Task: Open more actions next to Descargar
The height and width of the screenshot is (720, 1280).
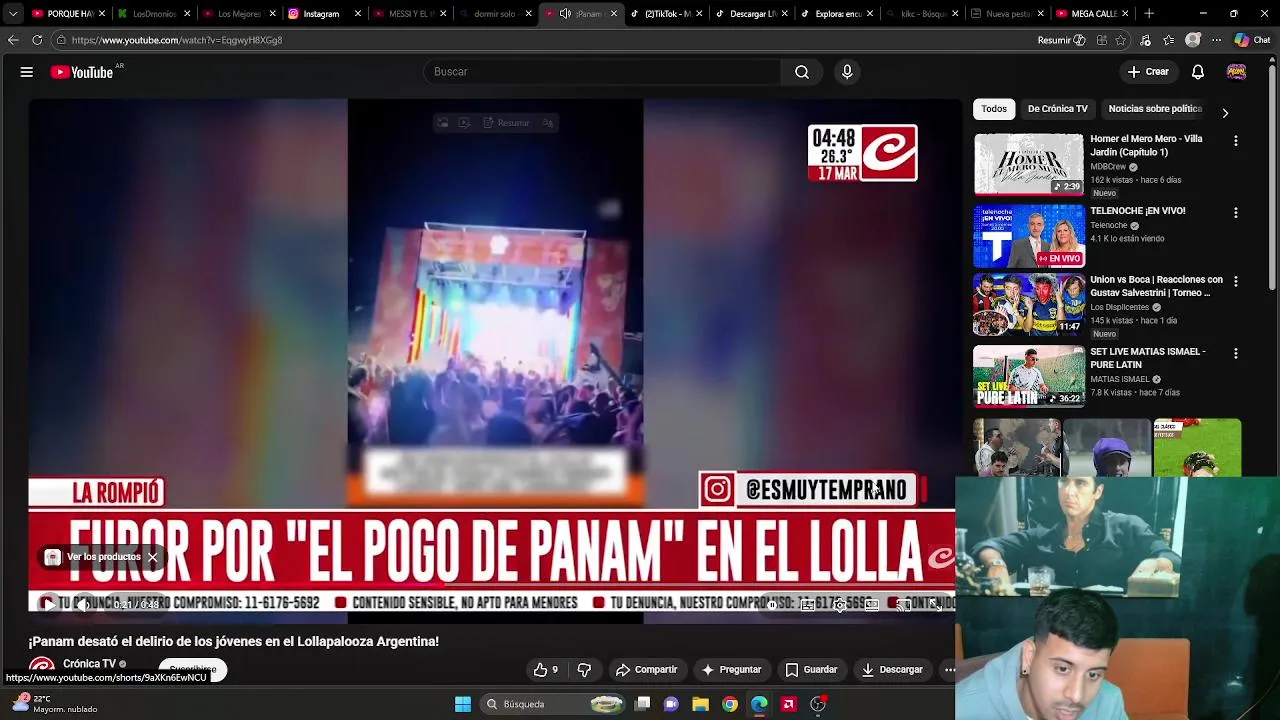Action: pyautogui.click(x=949, y=670)
